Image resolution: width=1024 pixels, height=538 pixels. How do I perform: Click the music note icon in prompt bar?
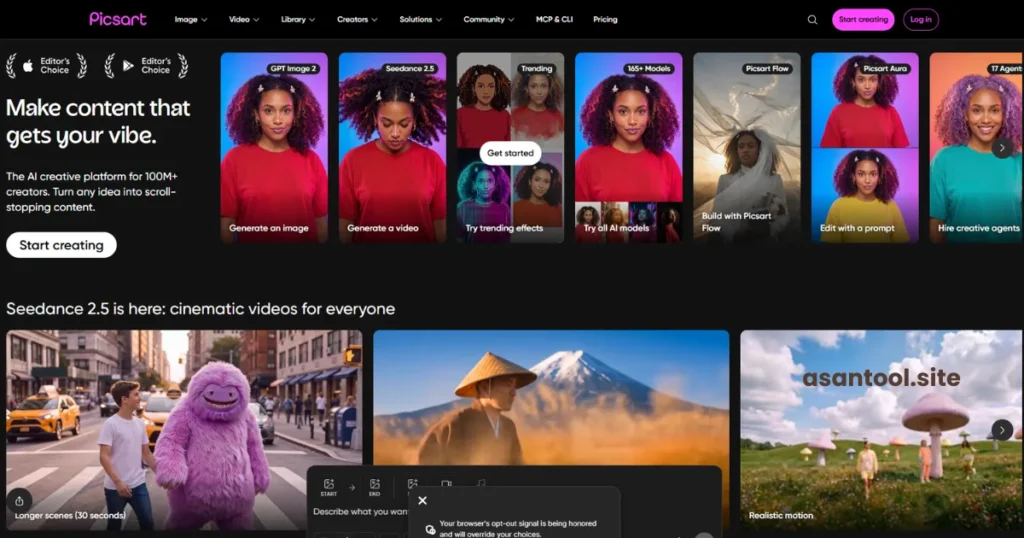coord(481,484)
